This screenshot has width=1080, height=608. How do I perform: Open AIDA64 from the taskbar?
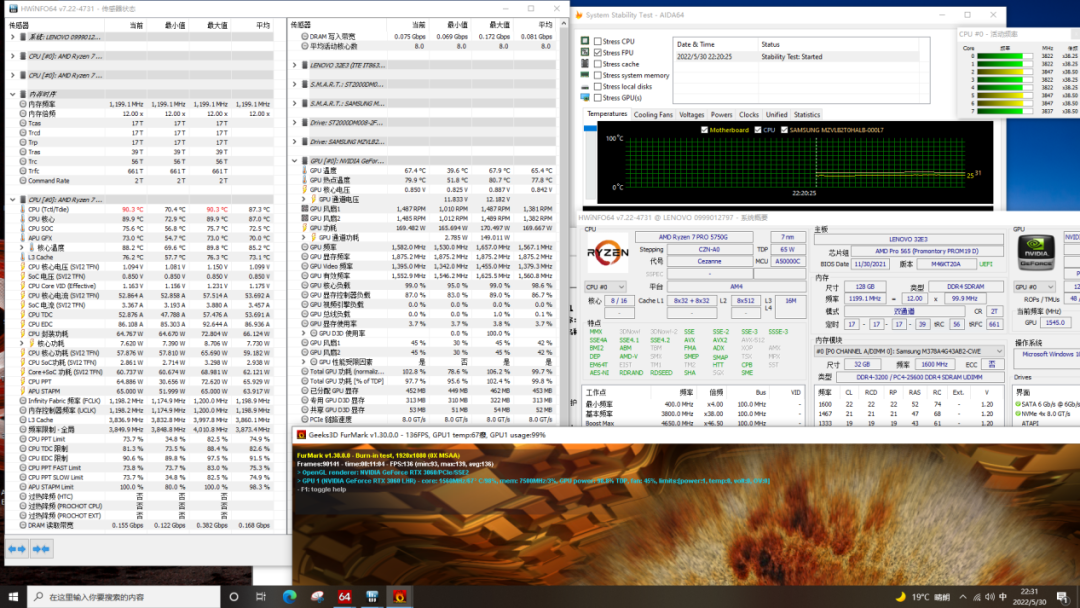tap(344, 596)
